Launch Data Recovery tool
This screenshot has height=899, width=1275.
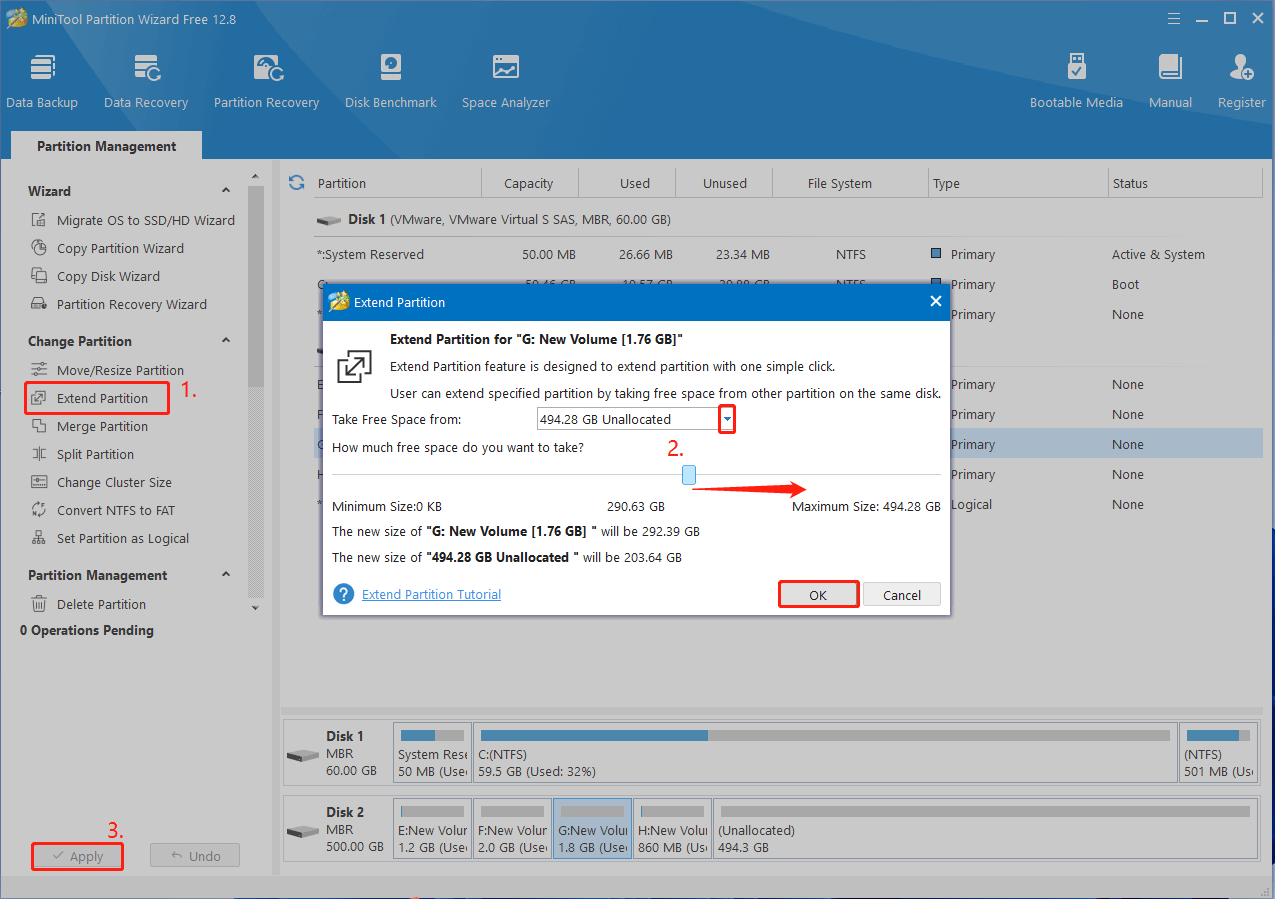(x=146, y=81)
